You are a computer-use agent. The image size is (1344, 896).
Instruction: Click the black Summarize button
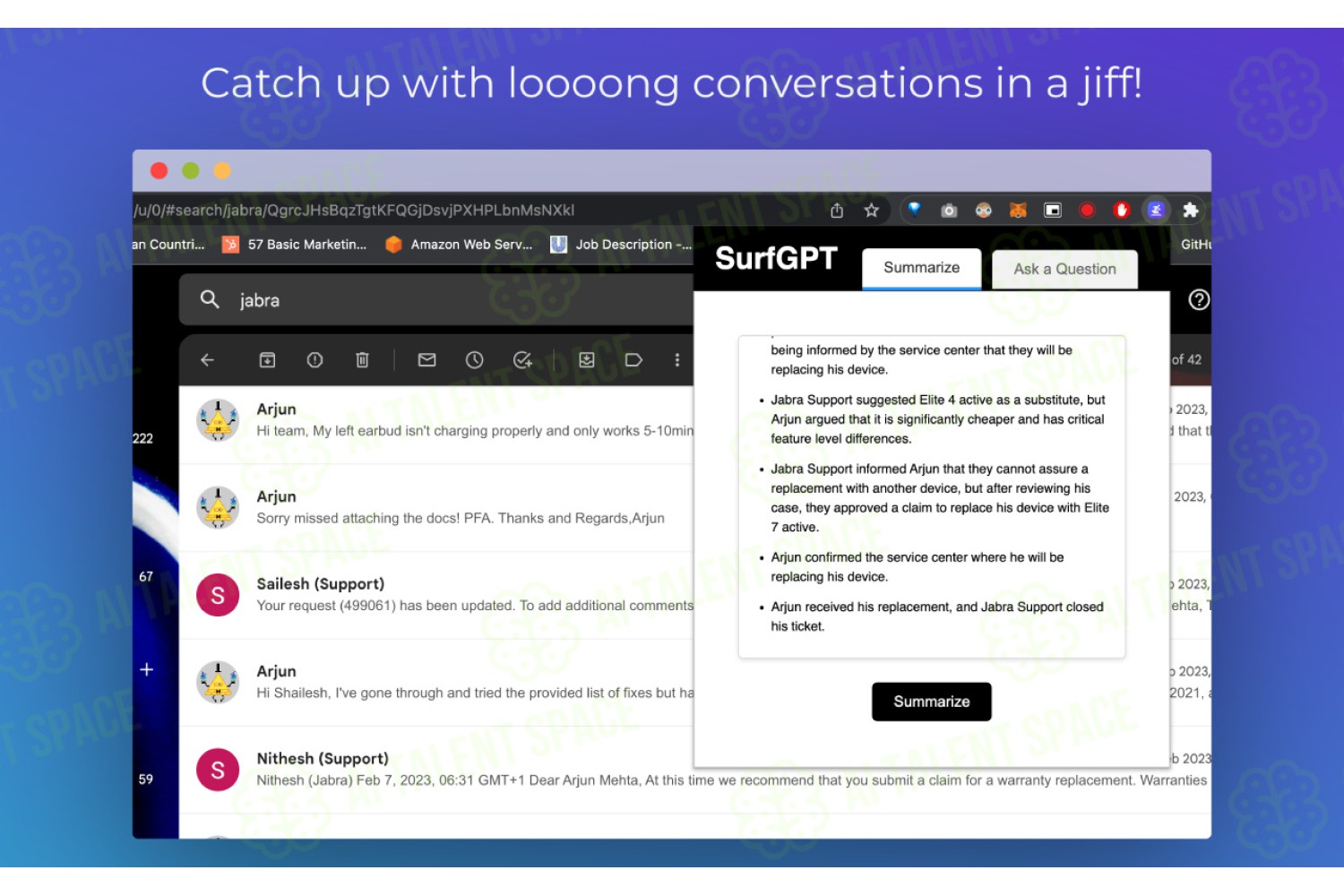(x=932, y=702)
